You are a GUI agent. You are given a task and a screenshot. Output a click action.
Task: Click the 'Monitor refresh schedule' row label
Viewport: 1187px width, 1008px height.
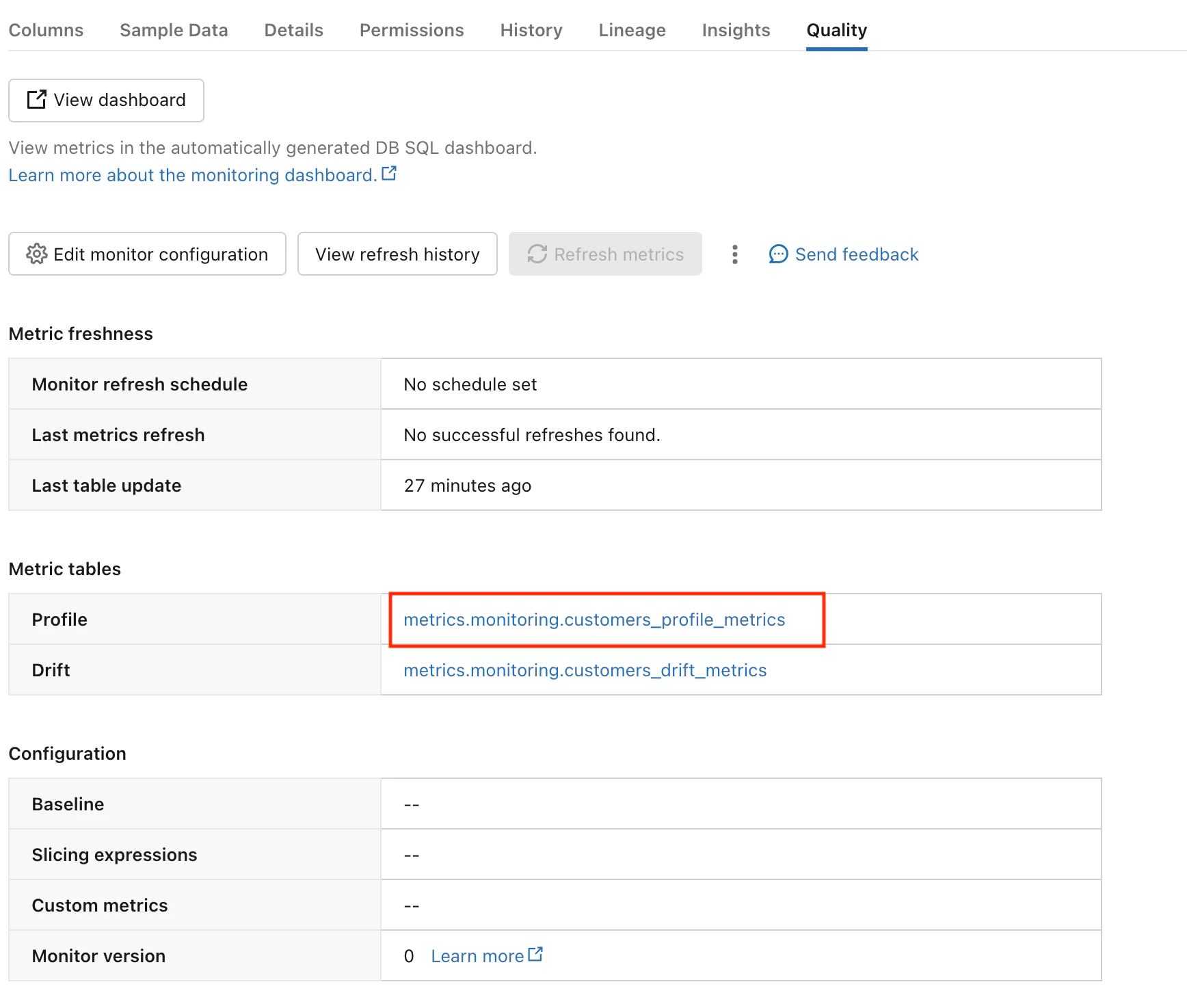click(x=139, y=384)
